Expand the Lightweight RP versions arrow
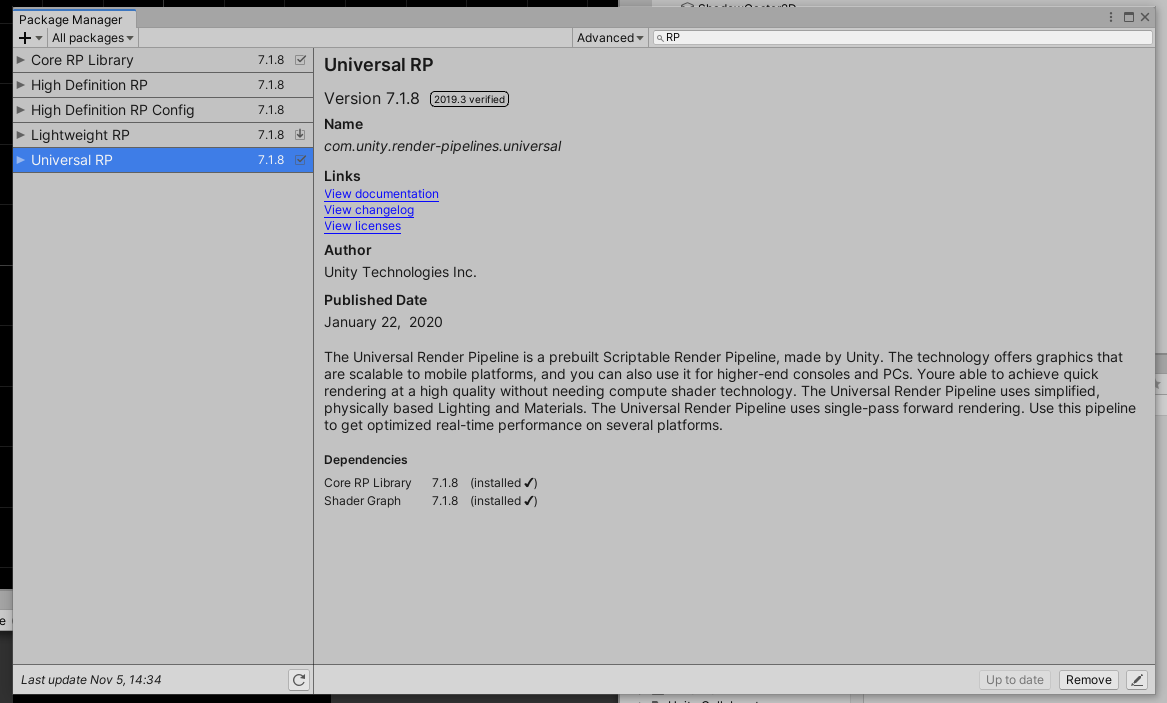Image resolution: width=1167 pixels, height=703 pixels. pyautogui.click(x=21, y=135)
